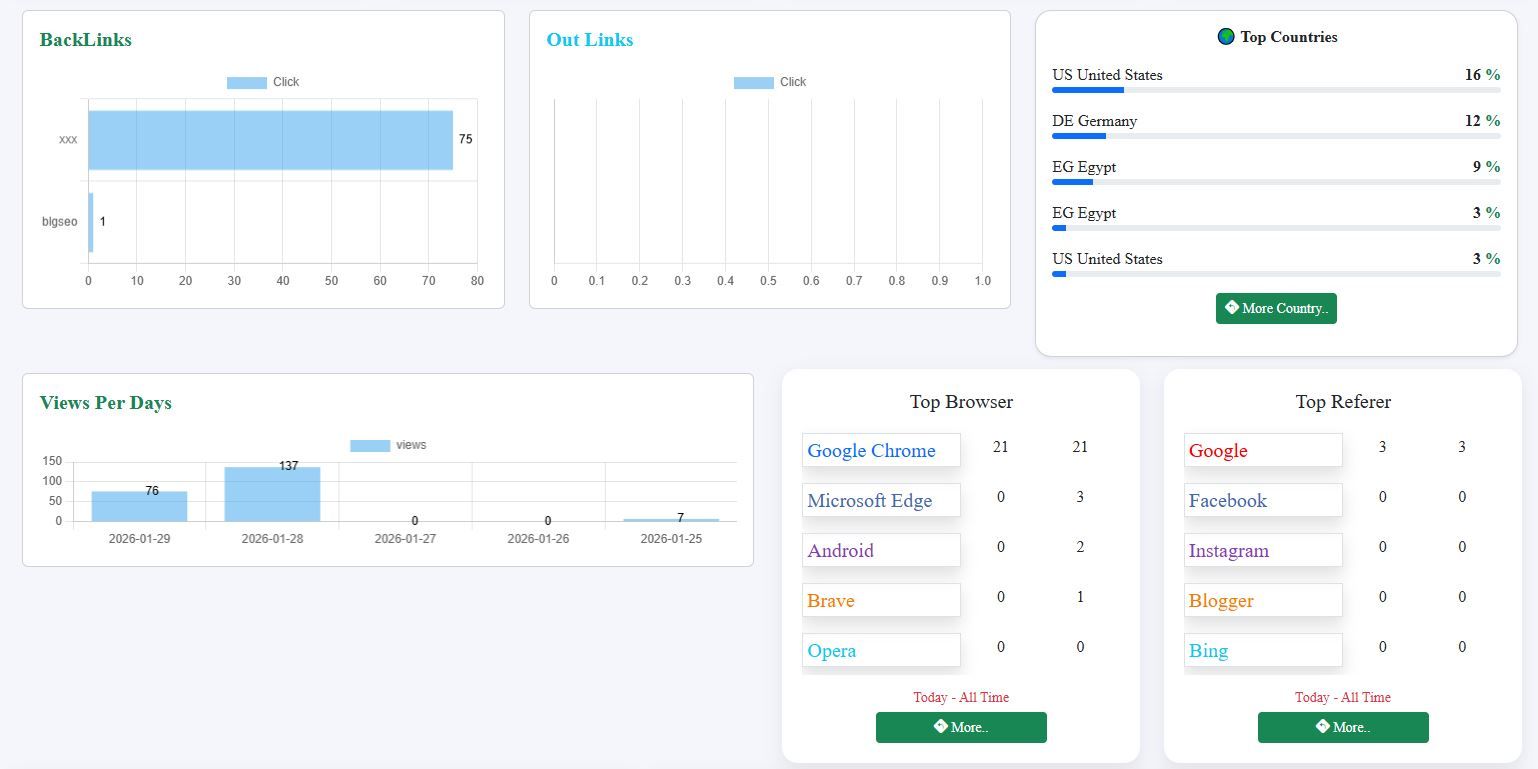Open the Brave browser entry
The height and width of the screenshot is (769, 1538).
[881, 600]
